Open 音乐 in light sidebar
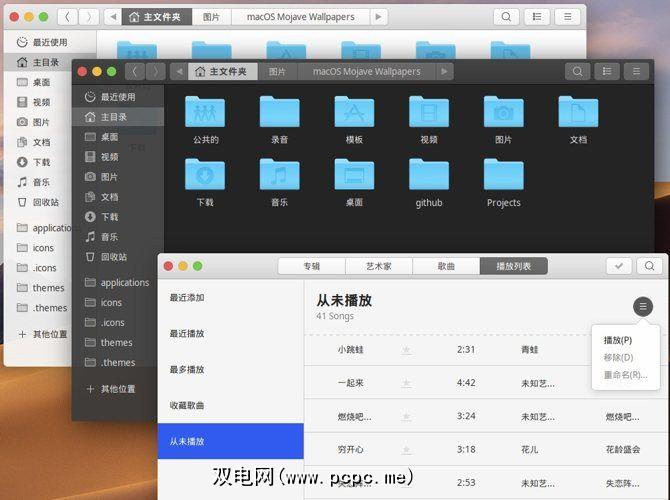 point(38,182)
